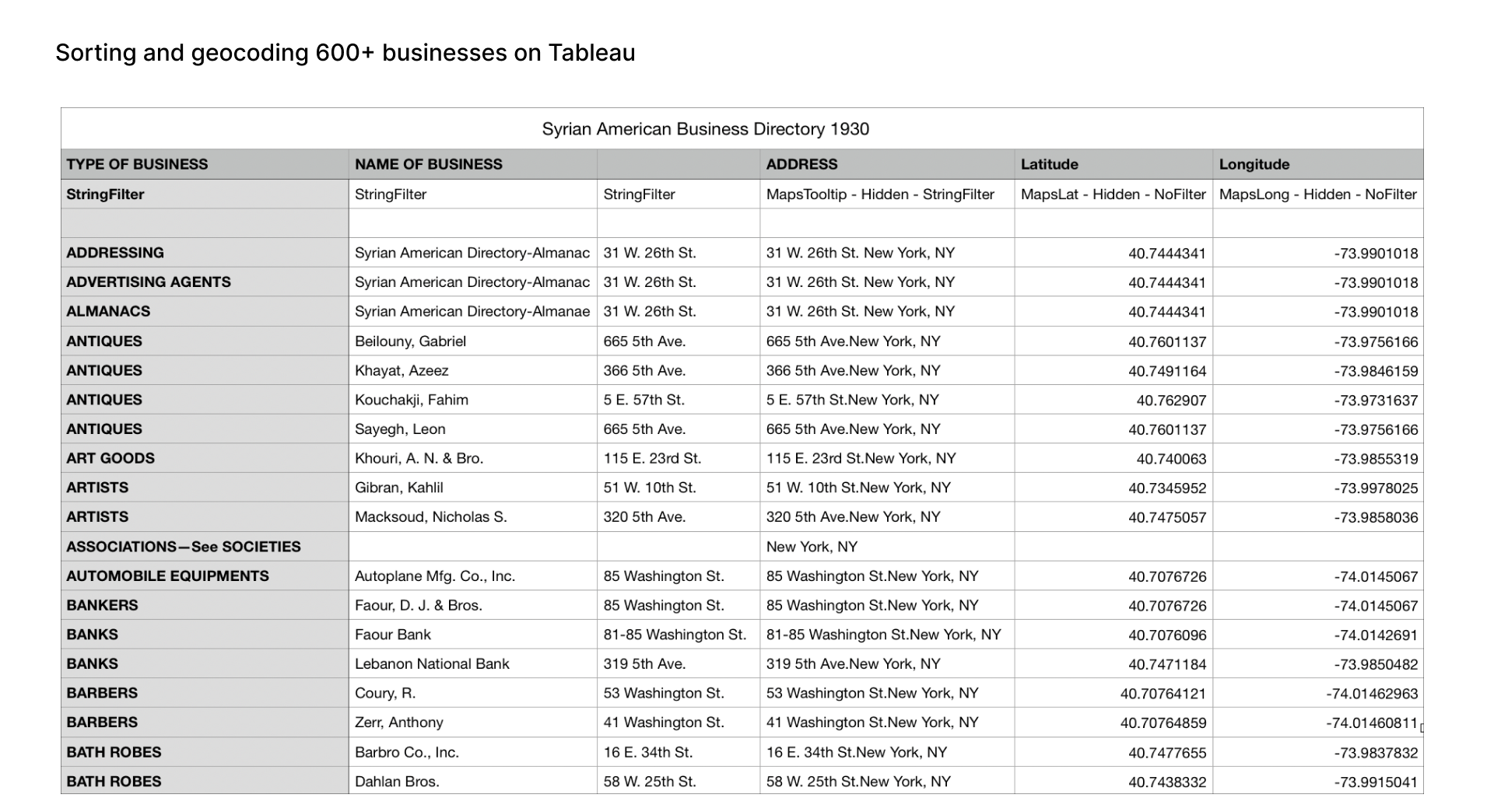
Task: Select the MapsLong - Hidden - NoFilter cell
Action: [1317, 194]
